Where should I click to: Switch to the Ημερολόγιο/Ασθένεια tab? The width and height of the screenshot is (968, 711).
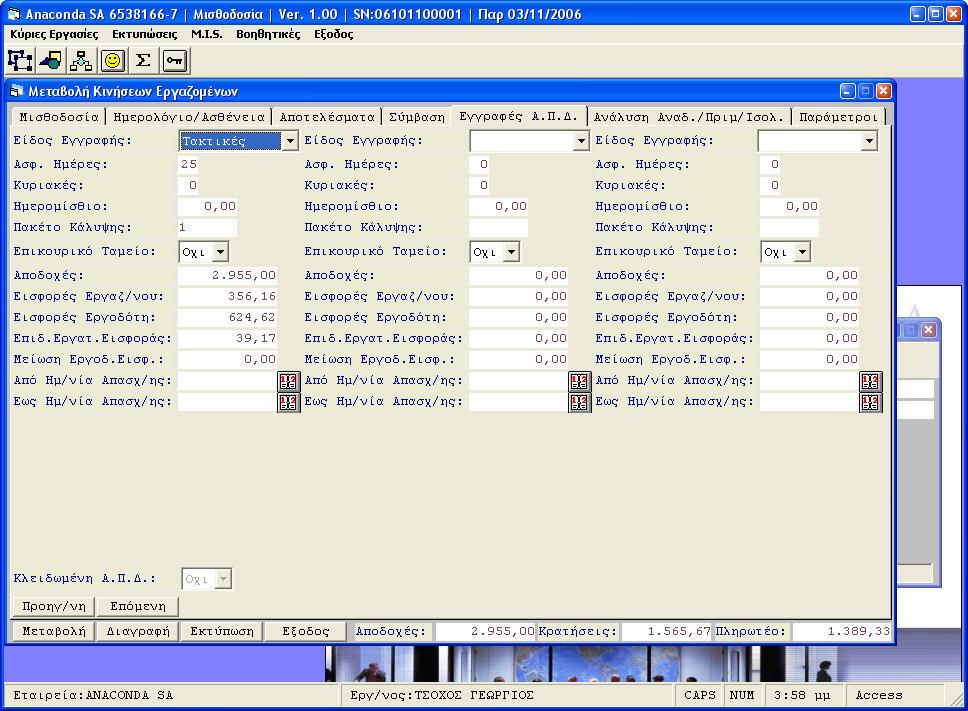coord(189,117)
